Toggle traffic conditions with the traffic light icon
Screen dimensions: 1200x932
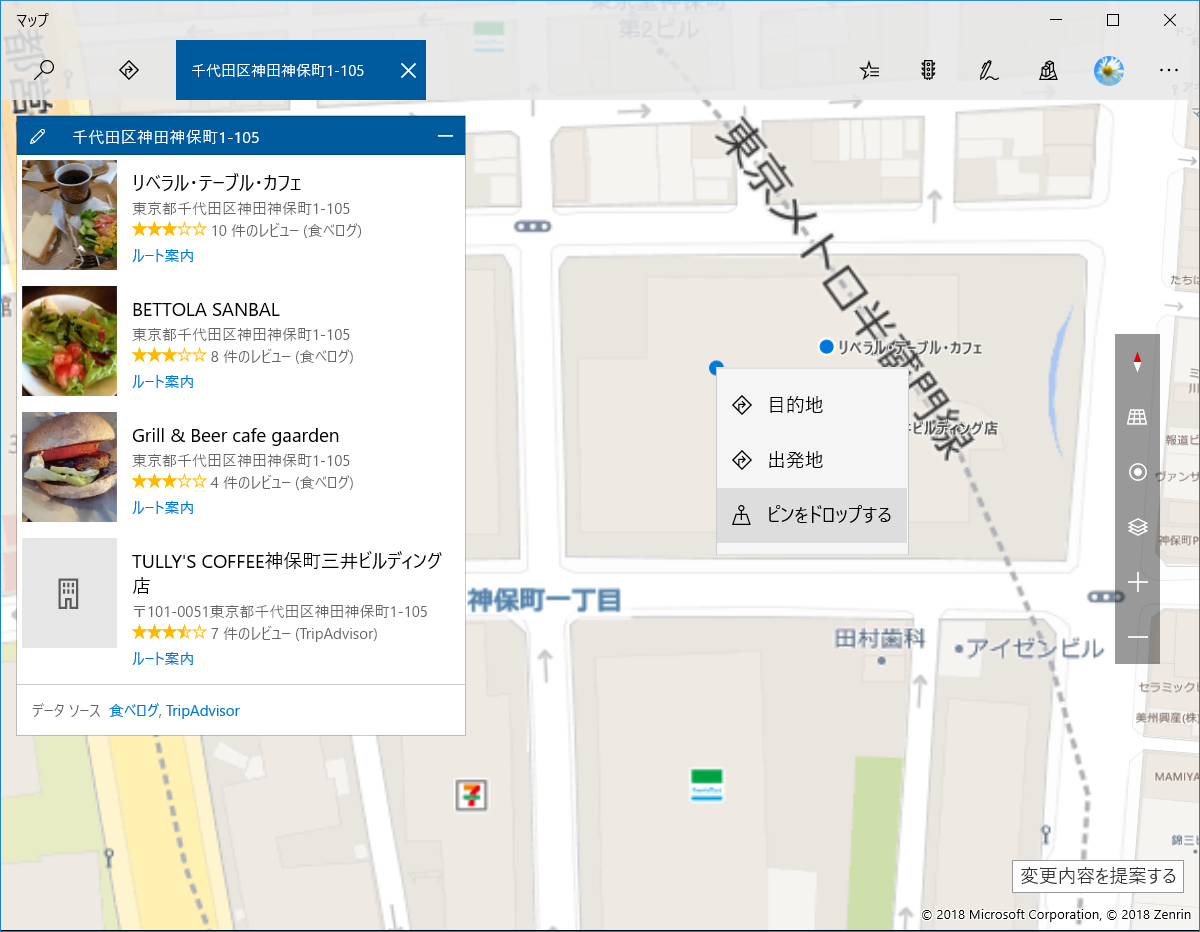pos(928,70)
